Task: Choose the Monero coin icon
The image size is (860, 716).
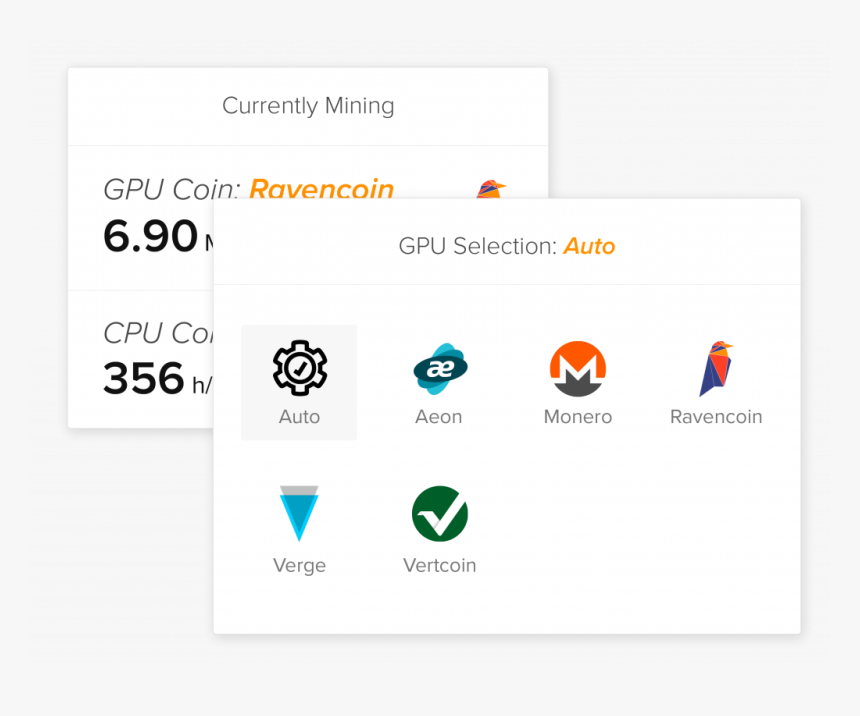Action: [577, 368]
